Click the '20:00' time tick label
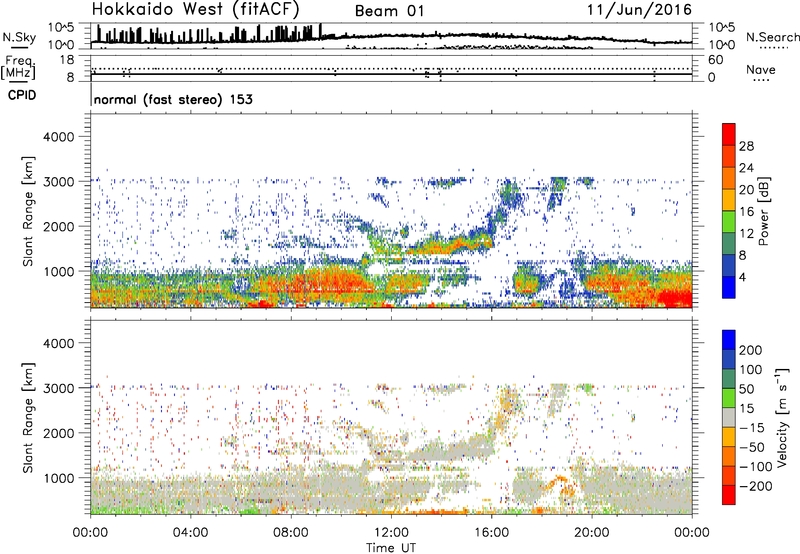The image size is (800, 554). tap(592, 533)
